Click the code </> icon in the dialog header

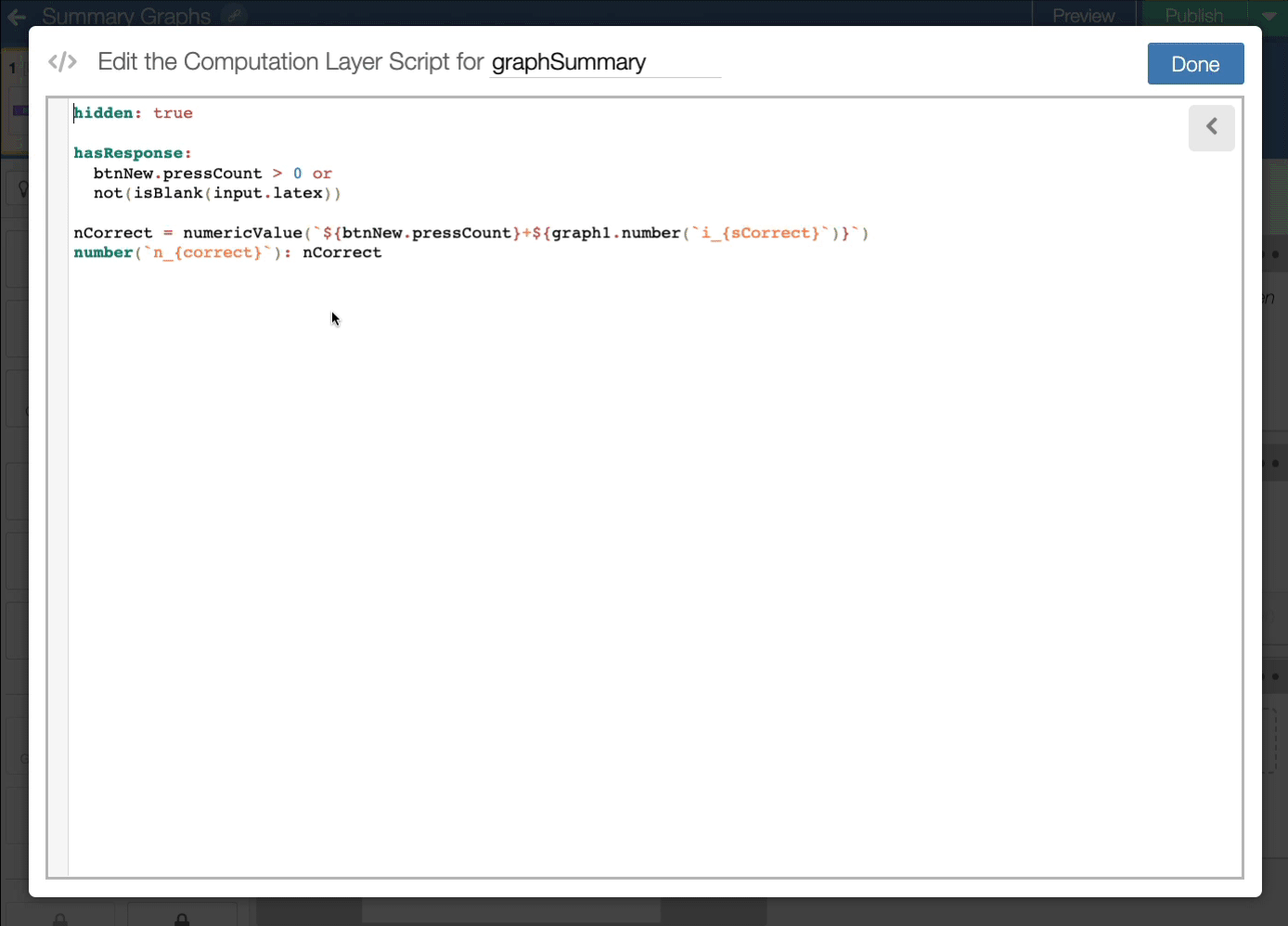[62, 61]
